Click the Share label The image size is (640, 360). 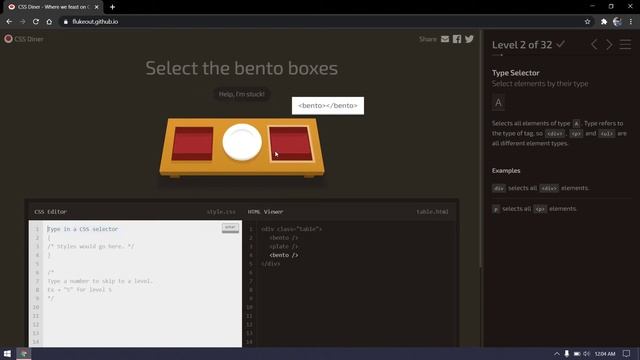point(428,39)
